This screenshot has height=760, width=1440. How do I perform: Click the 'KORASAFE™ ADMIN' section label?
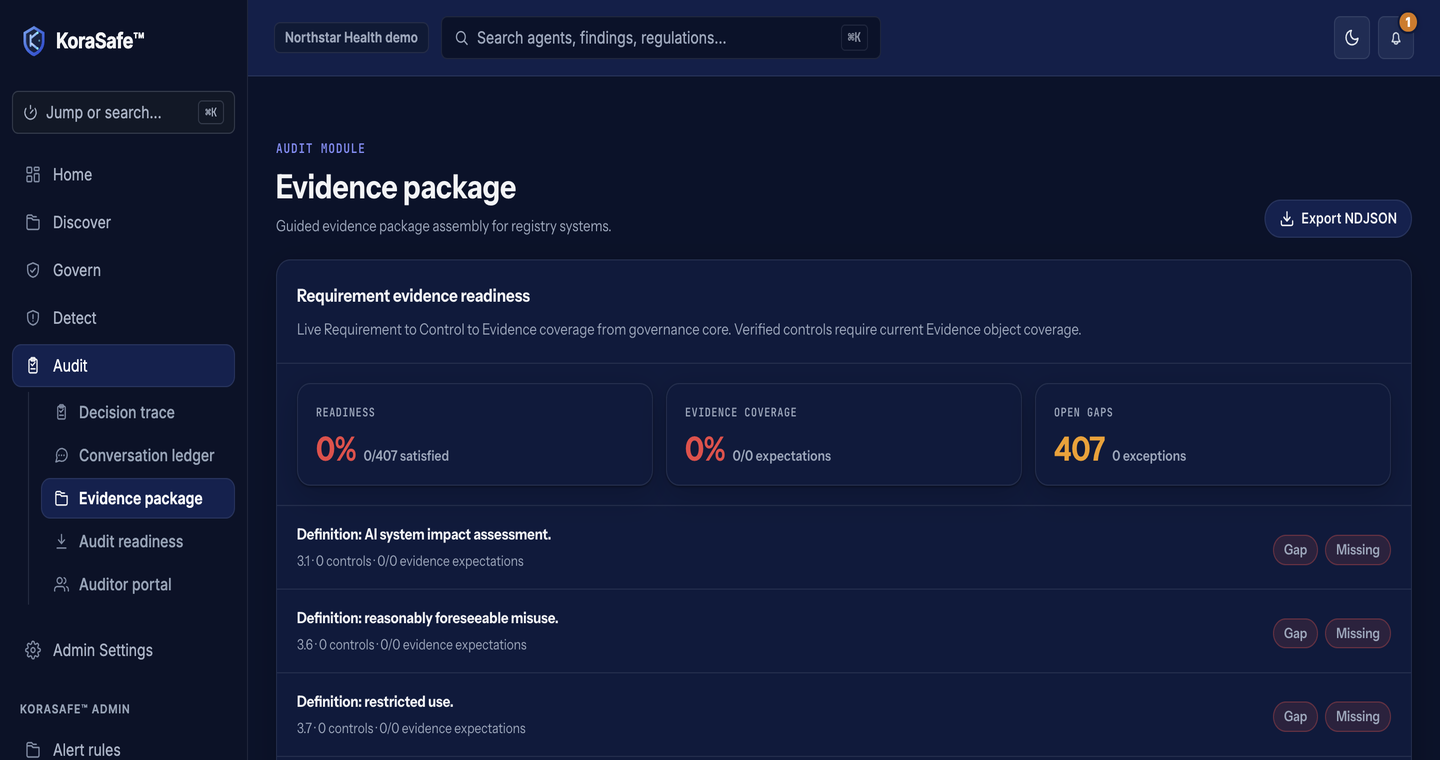pyautogui.click(x=75, y=709)
